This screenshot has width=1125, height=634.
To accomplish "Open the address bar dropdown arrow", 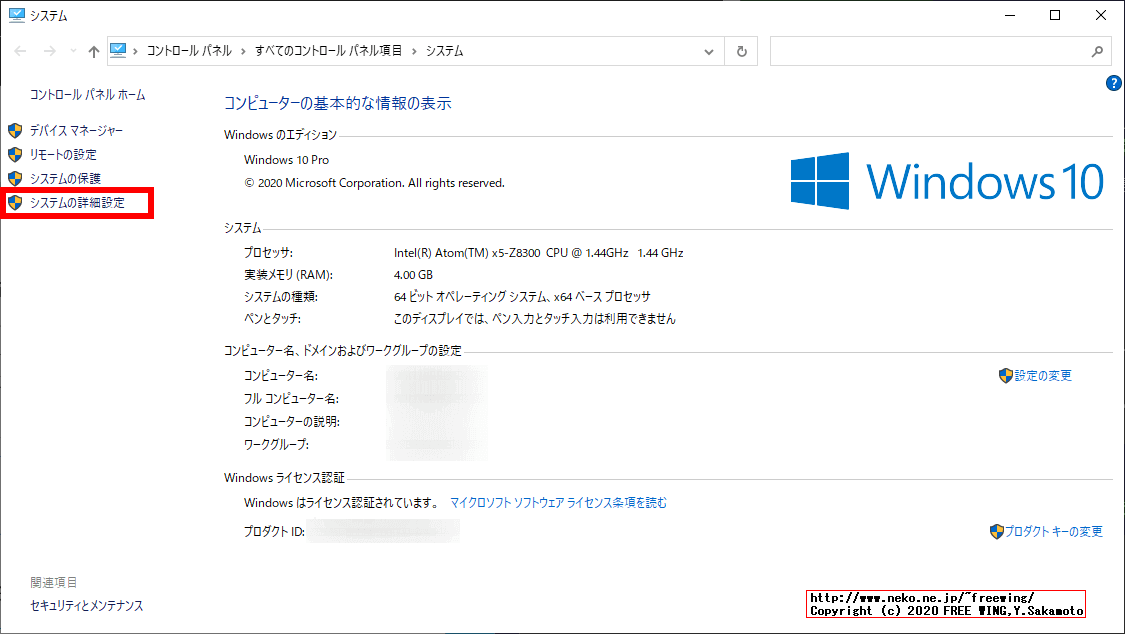I will pyautogui.click(x=709, y=50).
